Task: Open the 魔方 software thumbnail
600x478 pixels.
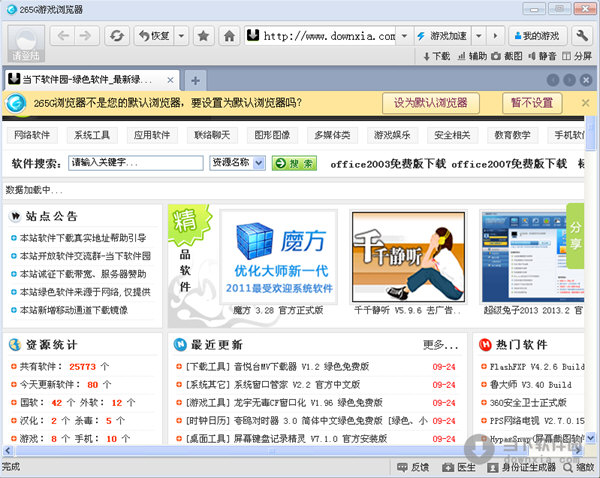Action: (x=279, y=257)
